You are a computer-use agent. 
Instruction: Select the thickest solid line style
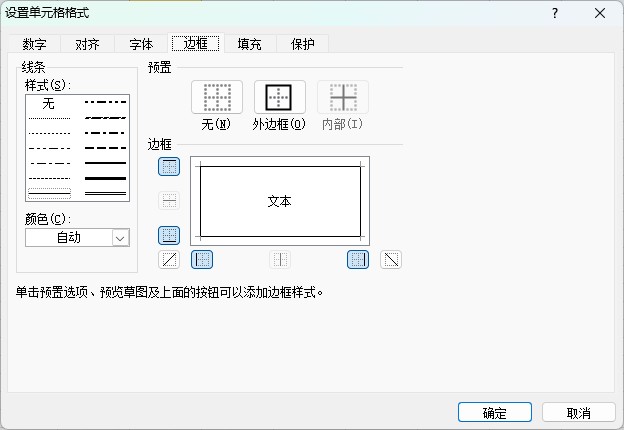(105, 178)
